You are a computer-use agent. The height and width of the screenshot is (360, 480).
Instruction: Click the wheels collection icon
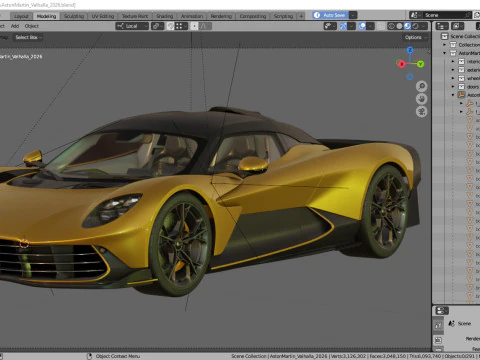pos(461,78)
